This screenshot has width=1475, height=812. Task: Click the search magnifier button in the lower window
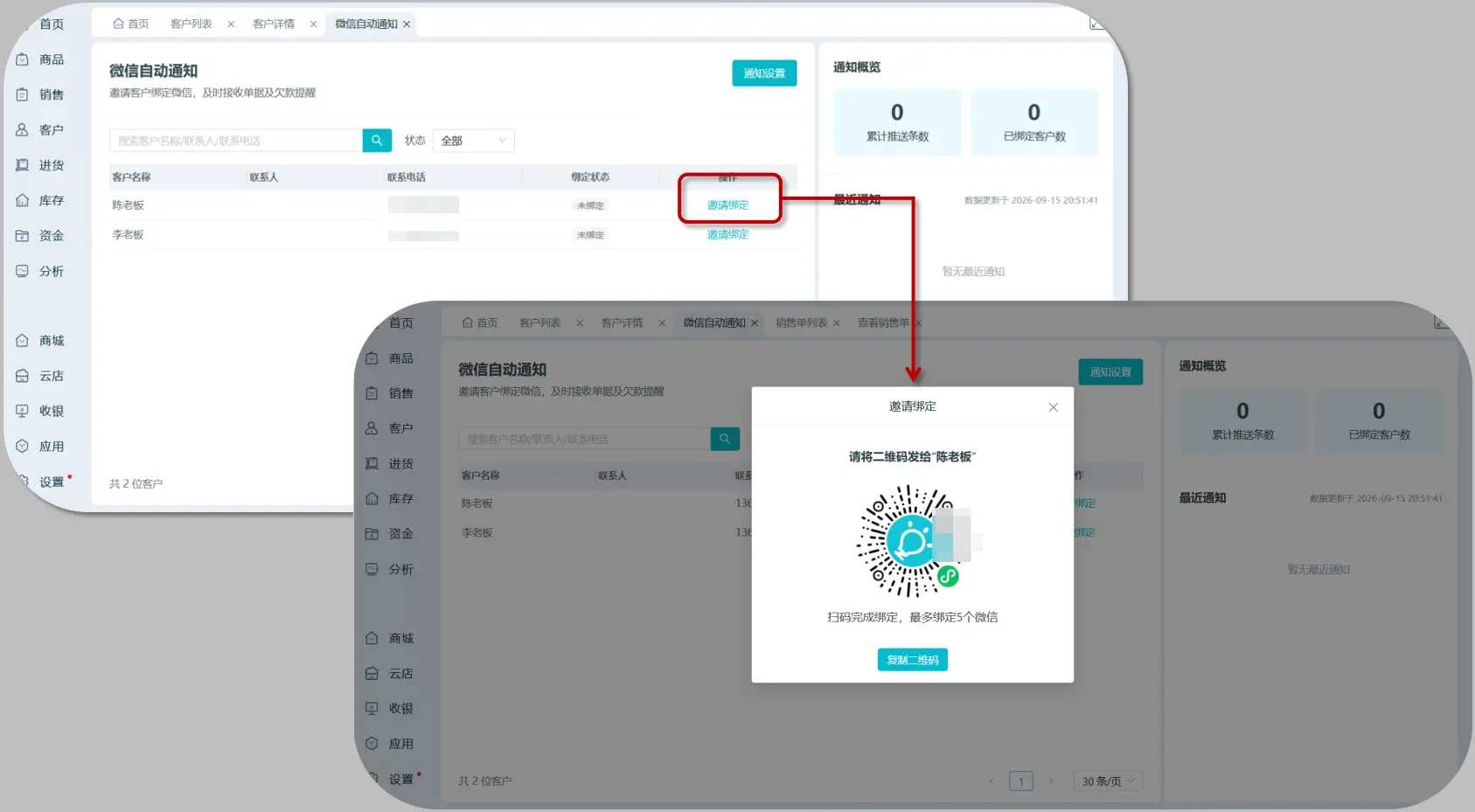(725, 439)
